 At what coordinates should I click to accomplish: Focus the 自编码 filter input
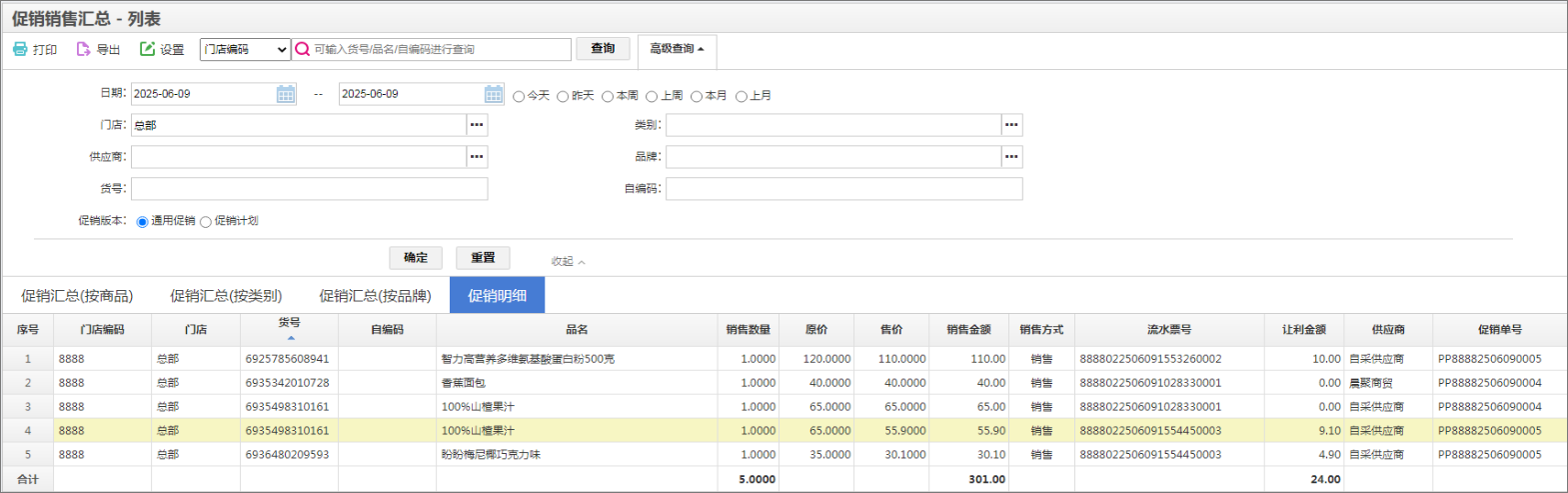click(x=844, y=189)
